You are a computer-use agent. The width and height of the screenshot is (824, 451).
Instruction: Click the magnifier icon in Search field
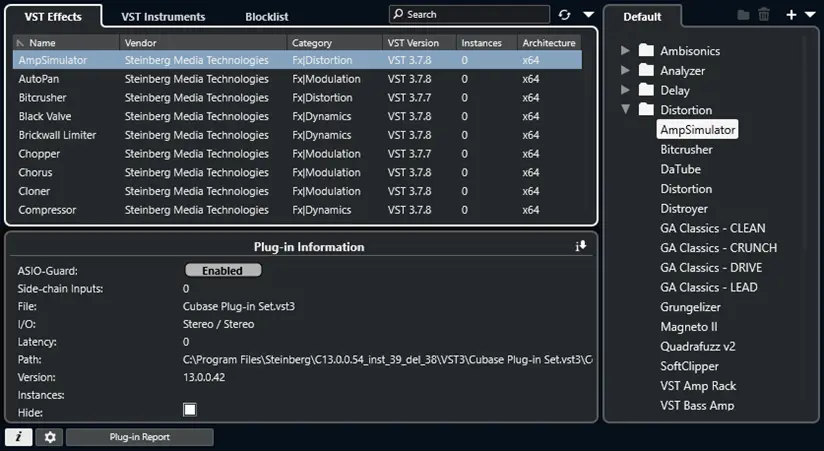(399, 14)
